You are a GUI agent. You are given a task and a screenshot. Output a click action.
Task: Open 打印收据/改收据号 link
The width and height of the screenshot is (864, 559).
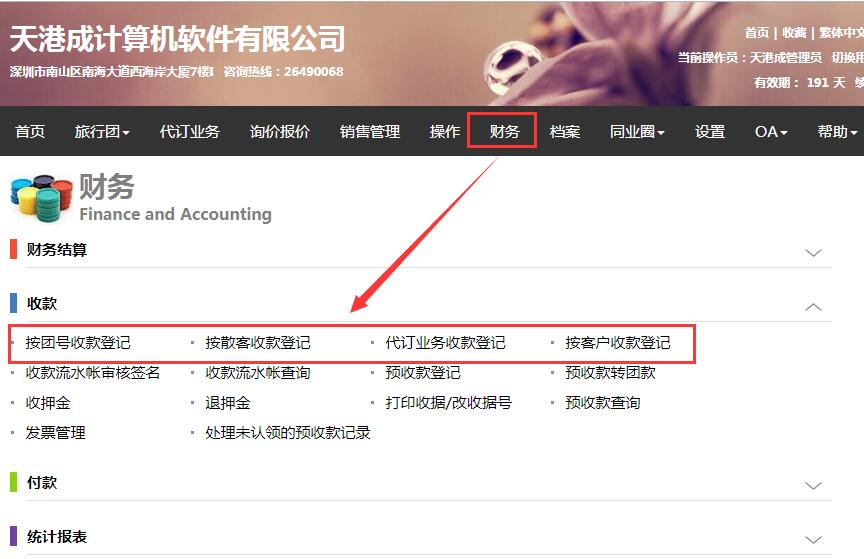tap(449, 402)
